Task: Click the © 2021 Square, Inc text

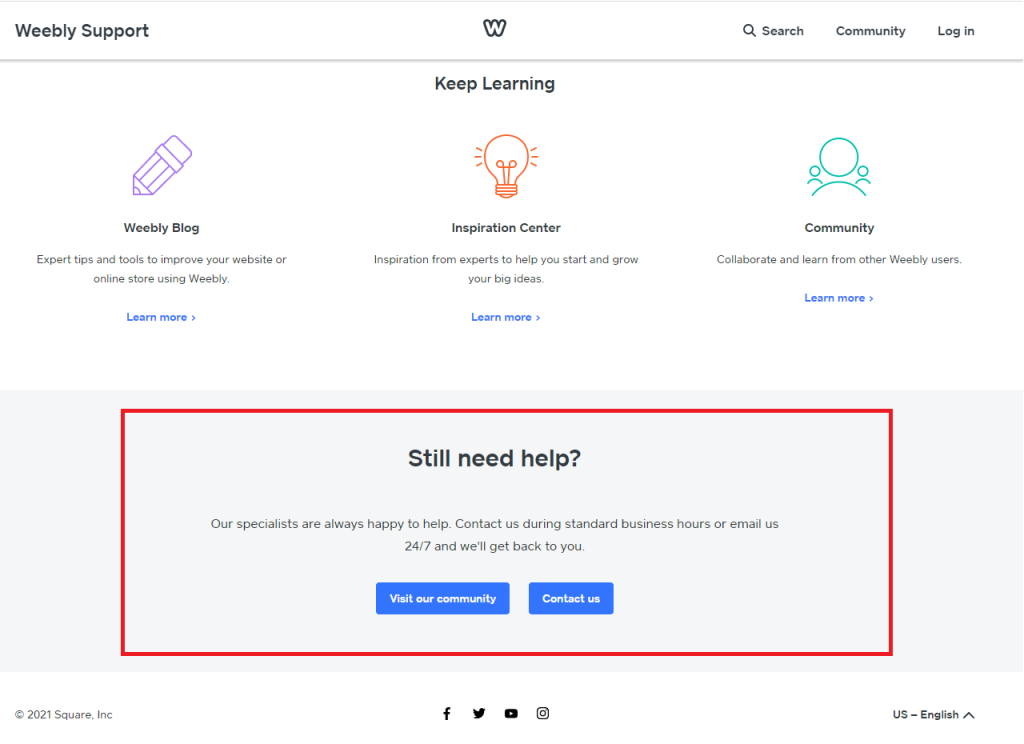Action: click(x=63, y=715)
